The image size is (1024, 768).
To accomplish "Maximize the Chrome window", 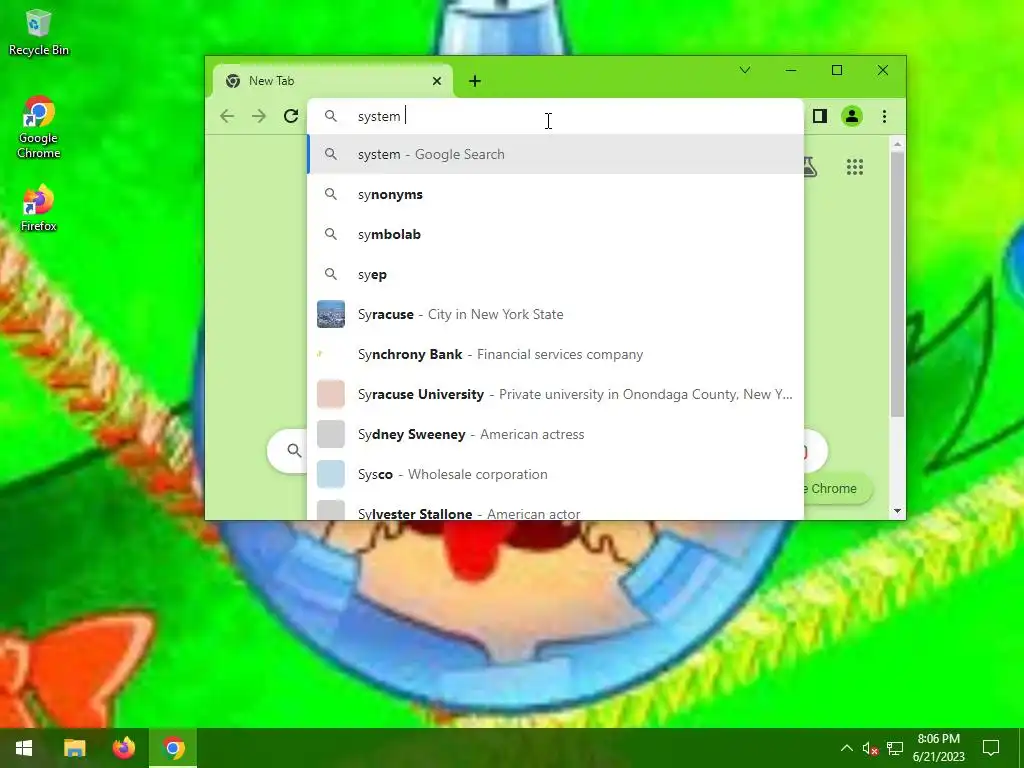I will pos(837,70).
